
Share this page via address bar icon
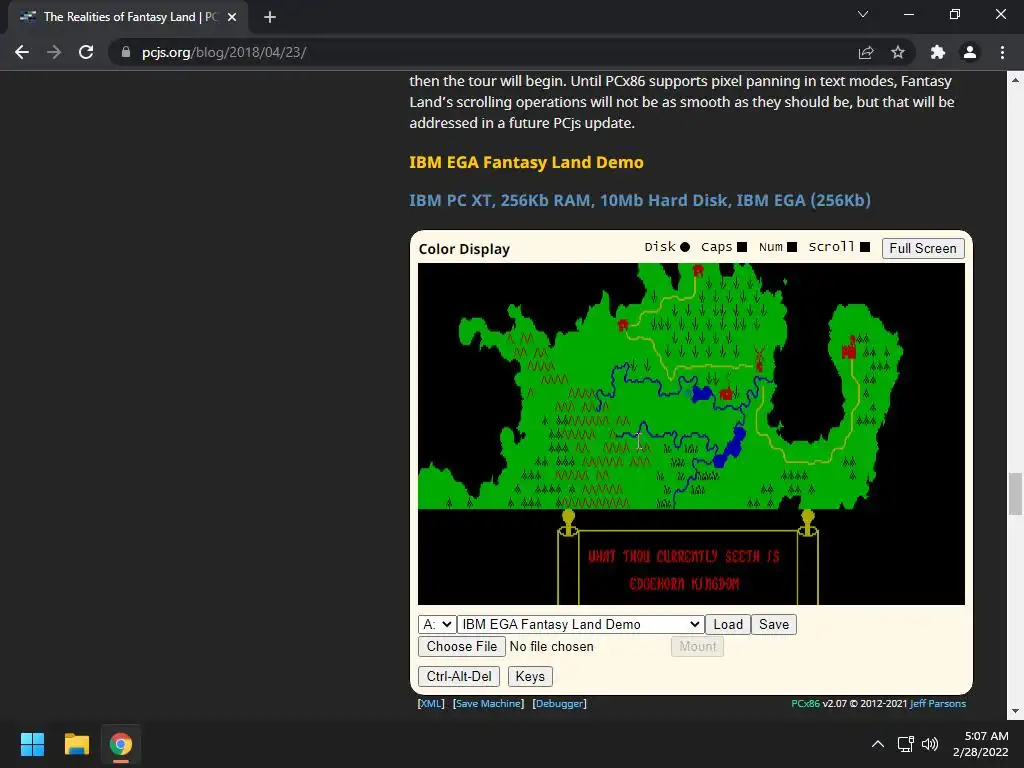click(866, 52)
